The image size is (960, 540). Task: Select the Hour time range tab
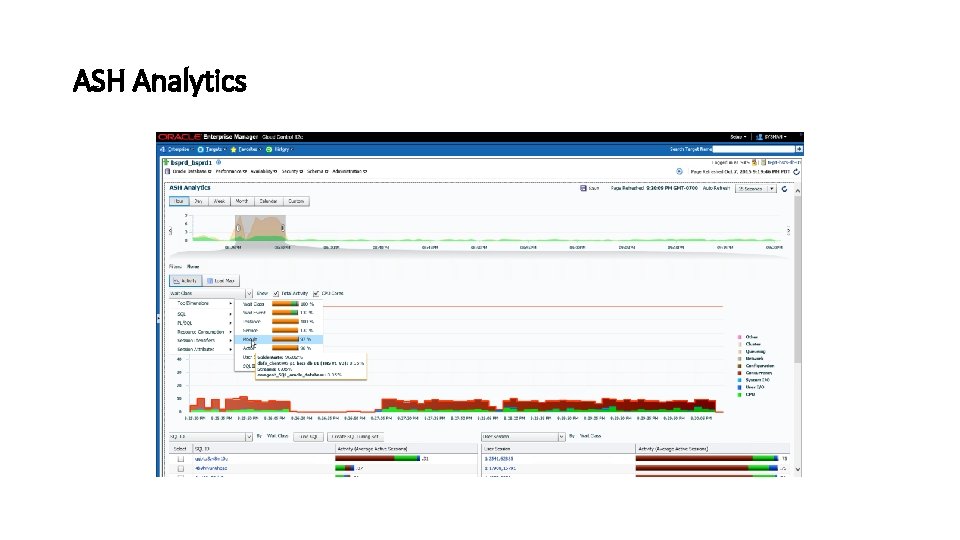[179, 201]
